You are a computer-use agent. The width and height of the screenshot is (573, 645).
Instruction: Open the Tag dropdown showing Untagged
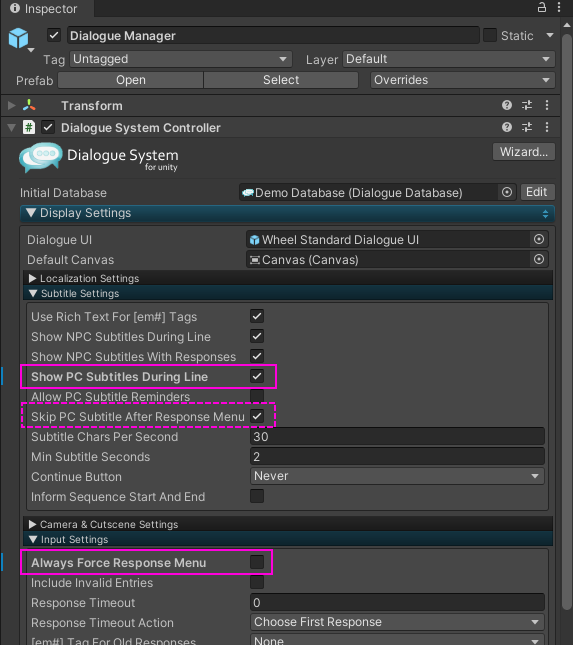tap(181, 59)
